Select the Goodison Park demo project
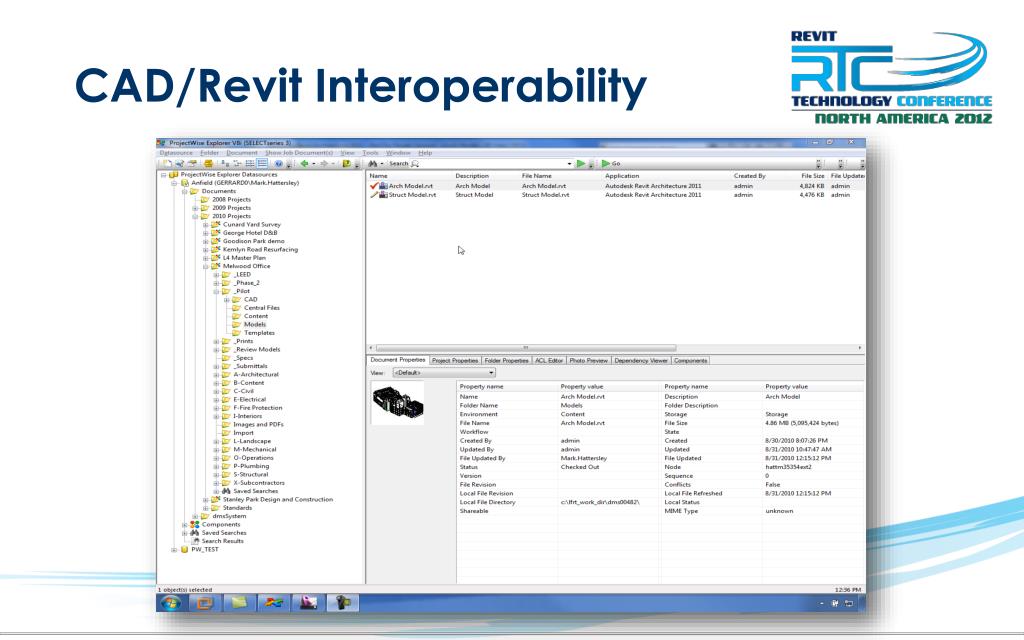 click(253, 242)
